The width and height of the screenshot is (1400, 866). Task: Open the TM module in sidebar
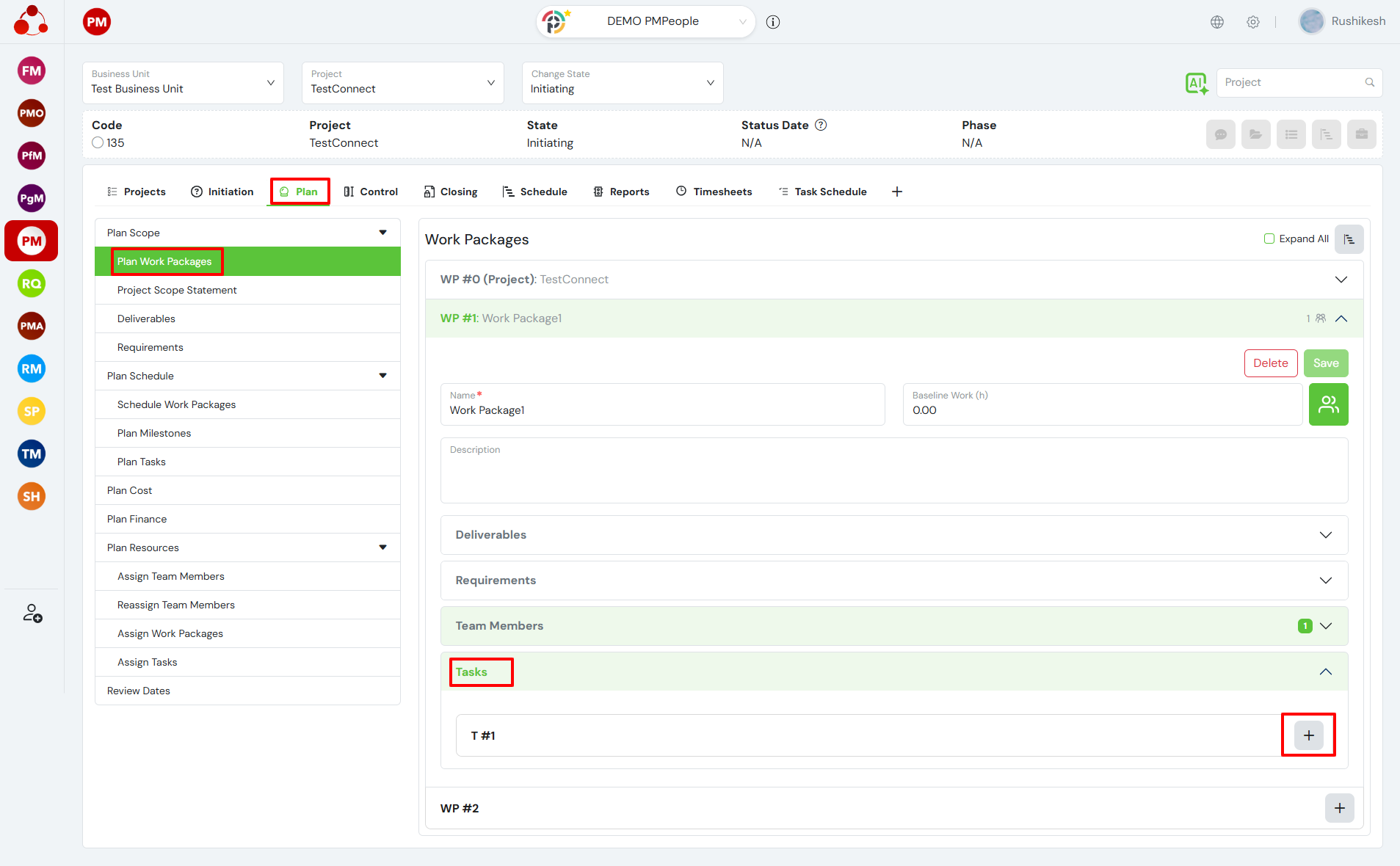32,454
